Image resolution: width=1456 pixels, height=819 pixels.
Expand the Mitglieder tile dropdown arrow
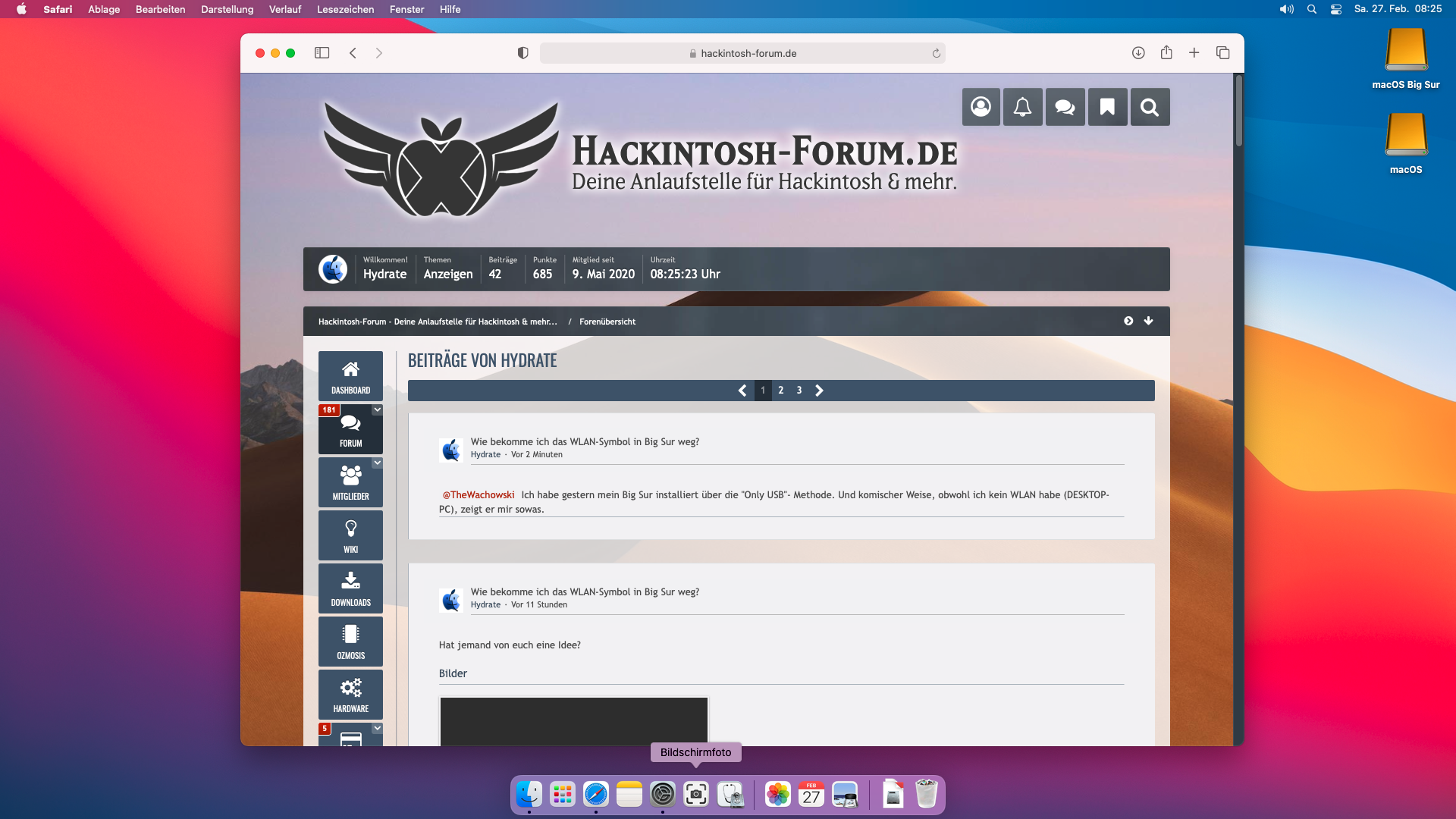click(377, 463)
